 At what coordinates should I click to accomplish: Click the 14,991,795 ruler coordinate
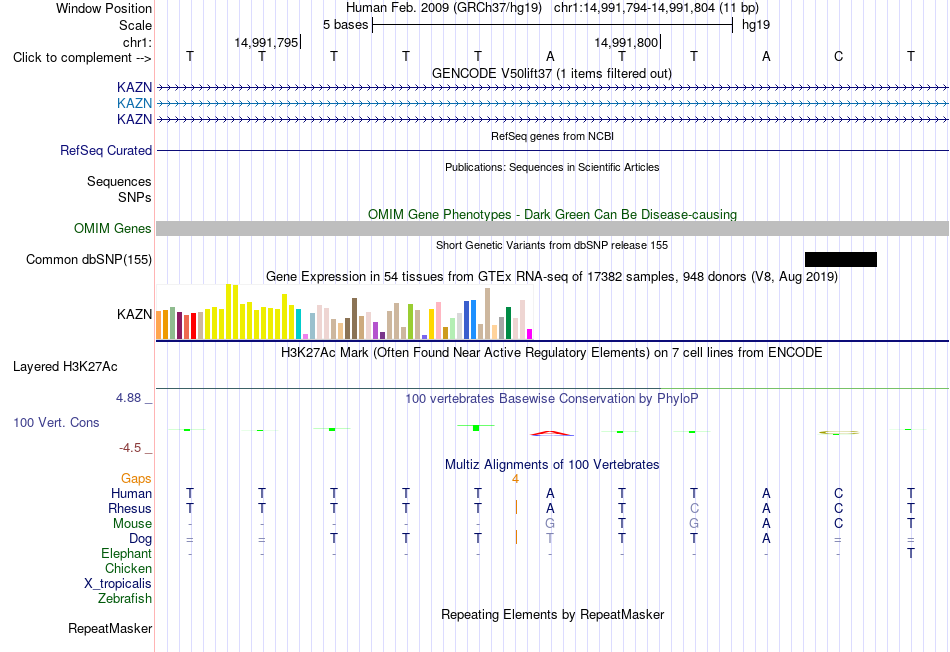[x=266, y=42]
